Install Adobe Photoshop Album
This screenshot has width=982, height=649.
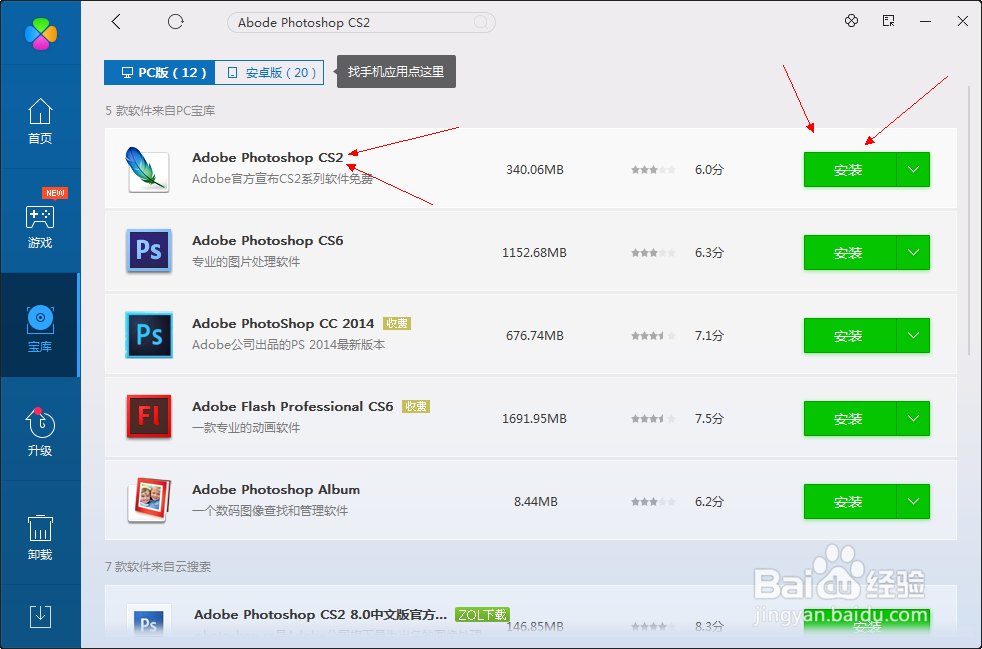click(x=850, y=502)
